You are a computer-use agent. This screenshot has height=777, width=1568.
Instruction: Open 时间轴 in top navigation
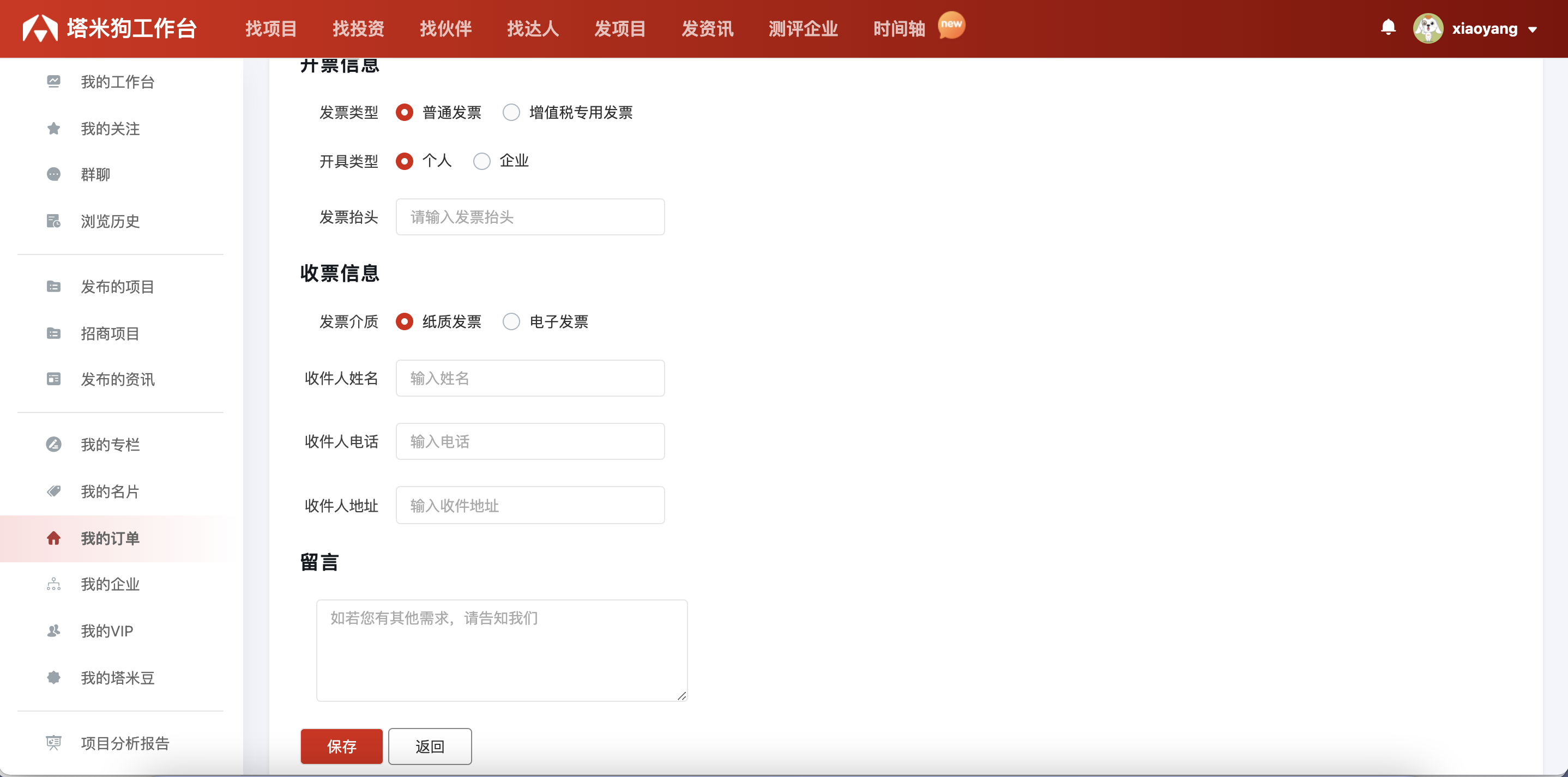pyautogui.click(x=899, y=28)
